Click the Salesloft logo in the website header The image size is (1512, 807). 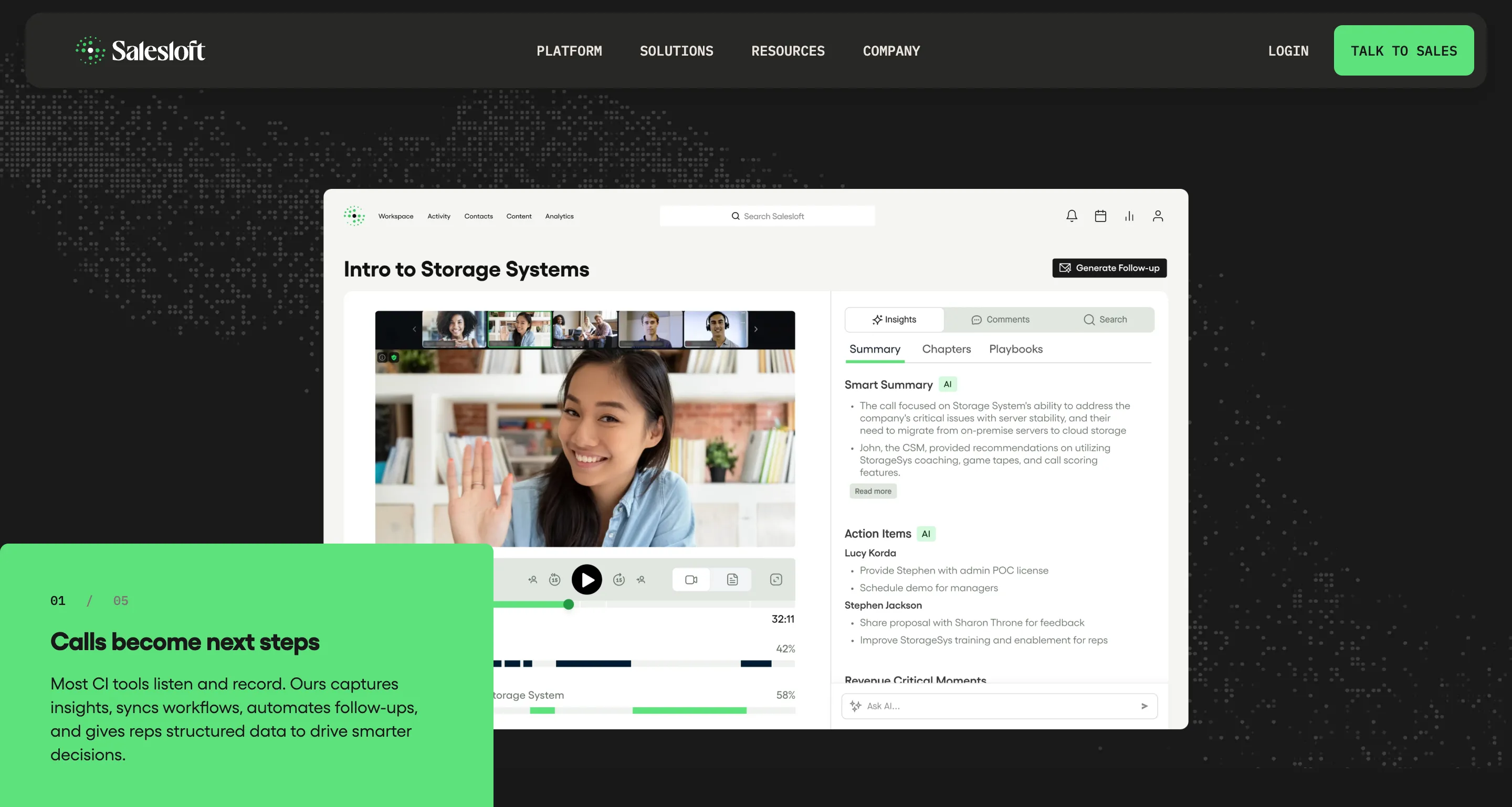tap(140, 50)
